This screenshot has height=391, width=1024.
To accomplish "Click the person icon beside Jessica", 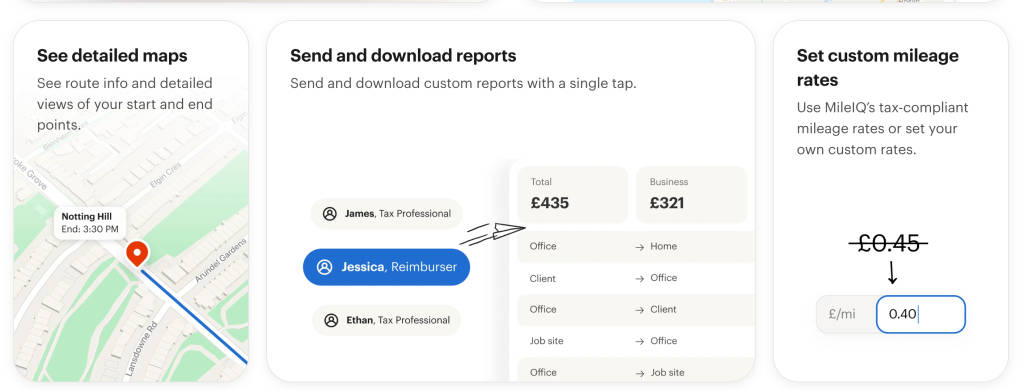I will (325, 267).
